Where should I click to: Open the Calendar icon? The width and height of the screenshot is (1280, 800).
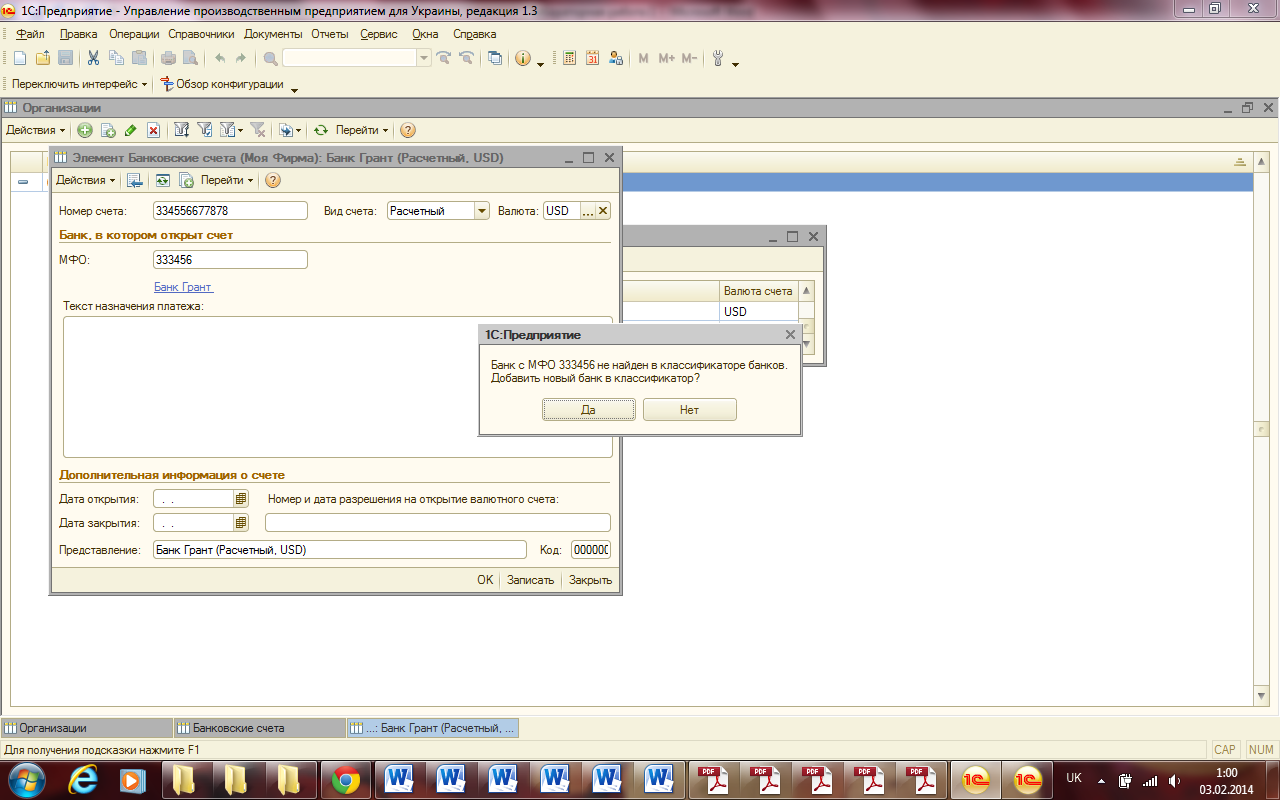tap(593, 58)
